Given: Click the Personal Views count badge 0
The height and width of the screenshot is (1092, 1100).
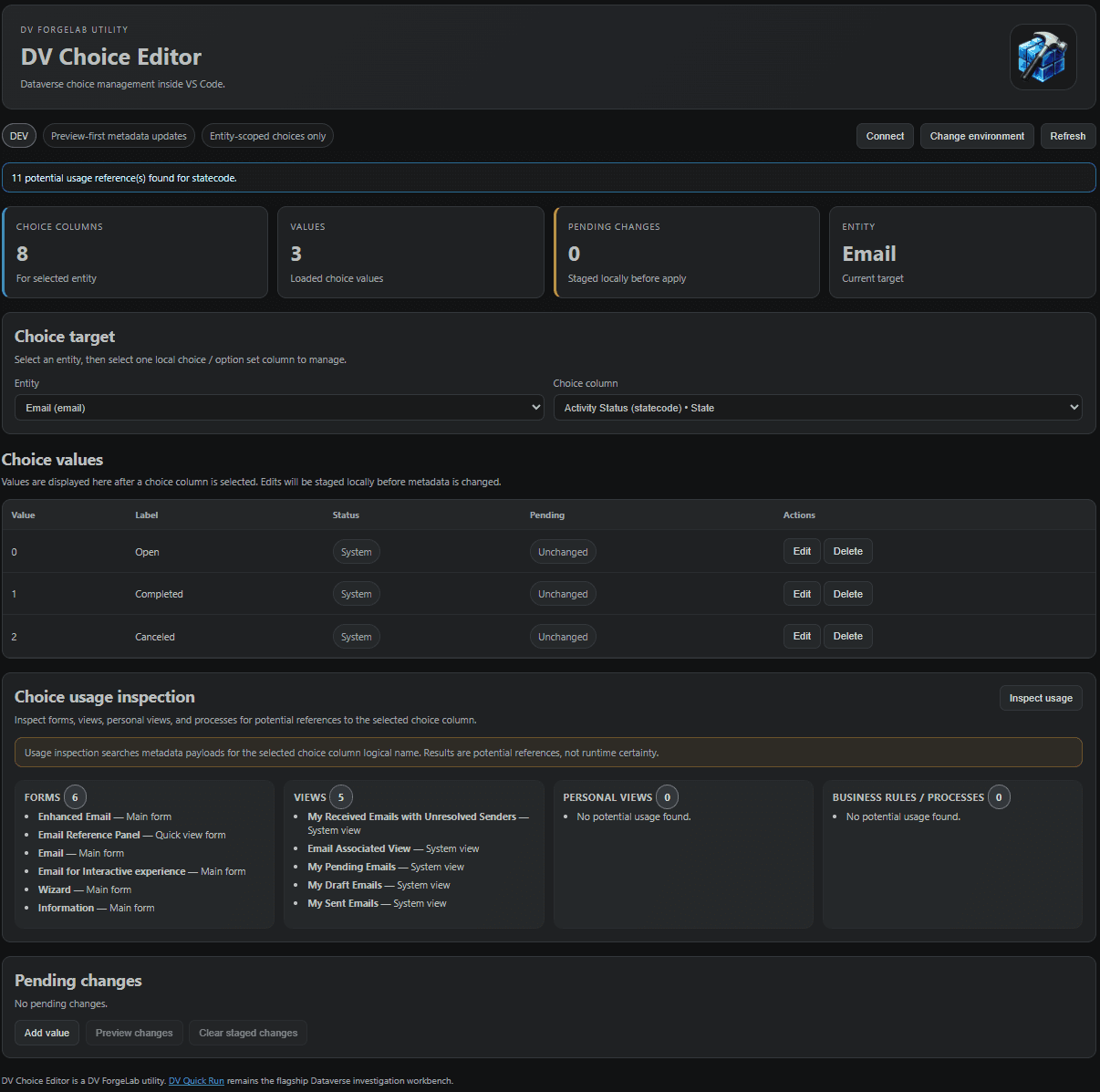Looking at the screenshot, I should (668, 797).
